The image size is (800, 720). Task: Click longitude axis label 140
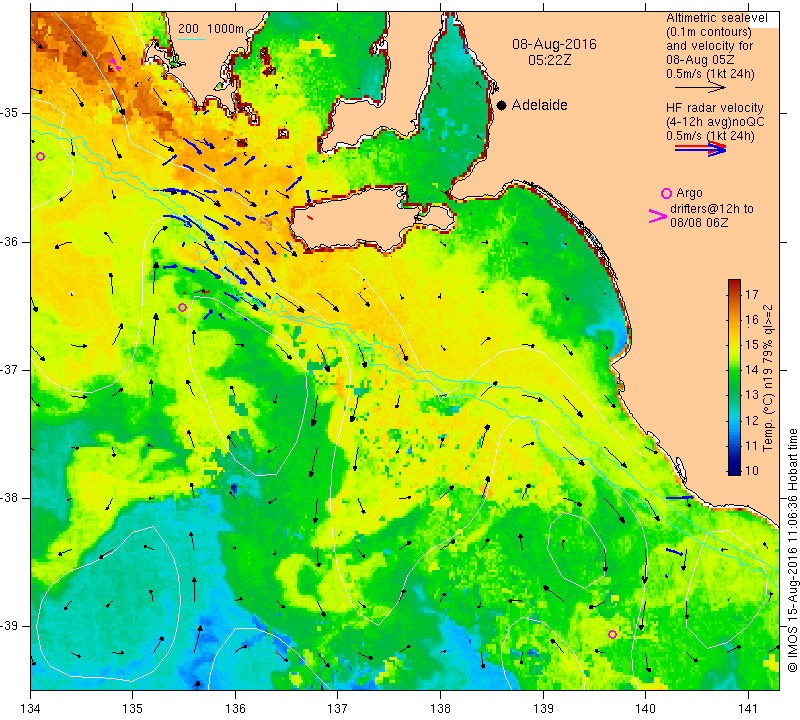[645, 708]
